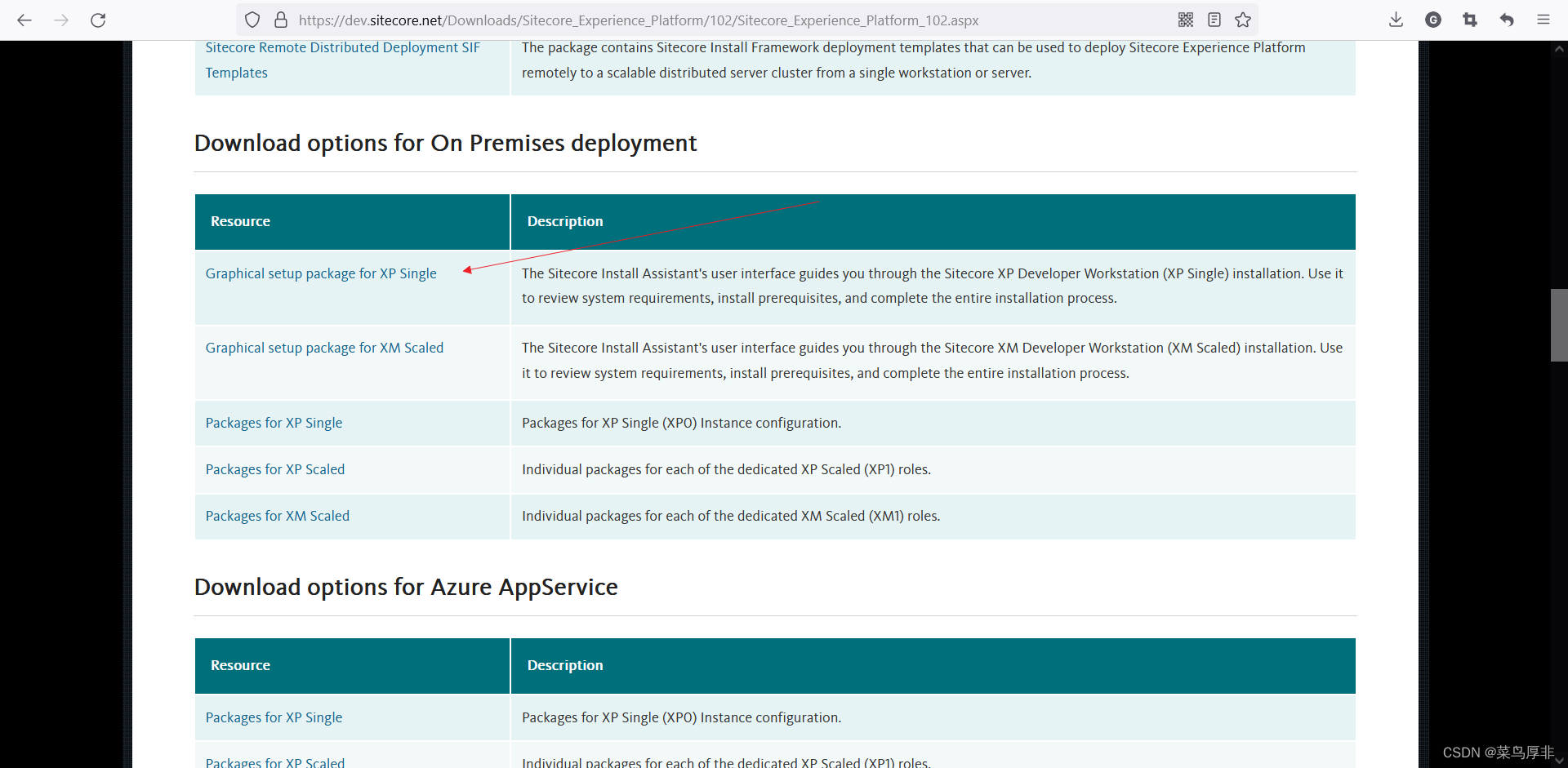Viewport: 1568px width, 768px height.
Task: Click the SIF deployment templates description text
Action: (914, 60)
